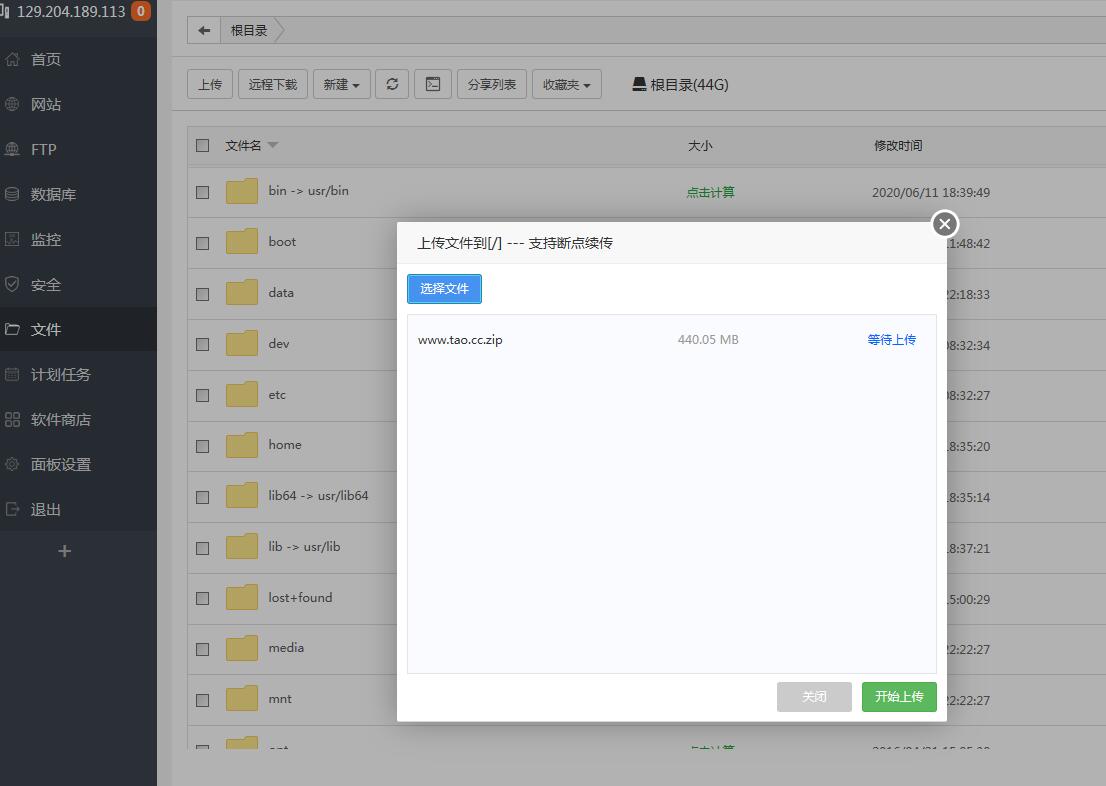1106x786 pixels.
Task: Open the terminal icon in the toolbar
Action: click(x=433, y=84)
